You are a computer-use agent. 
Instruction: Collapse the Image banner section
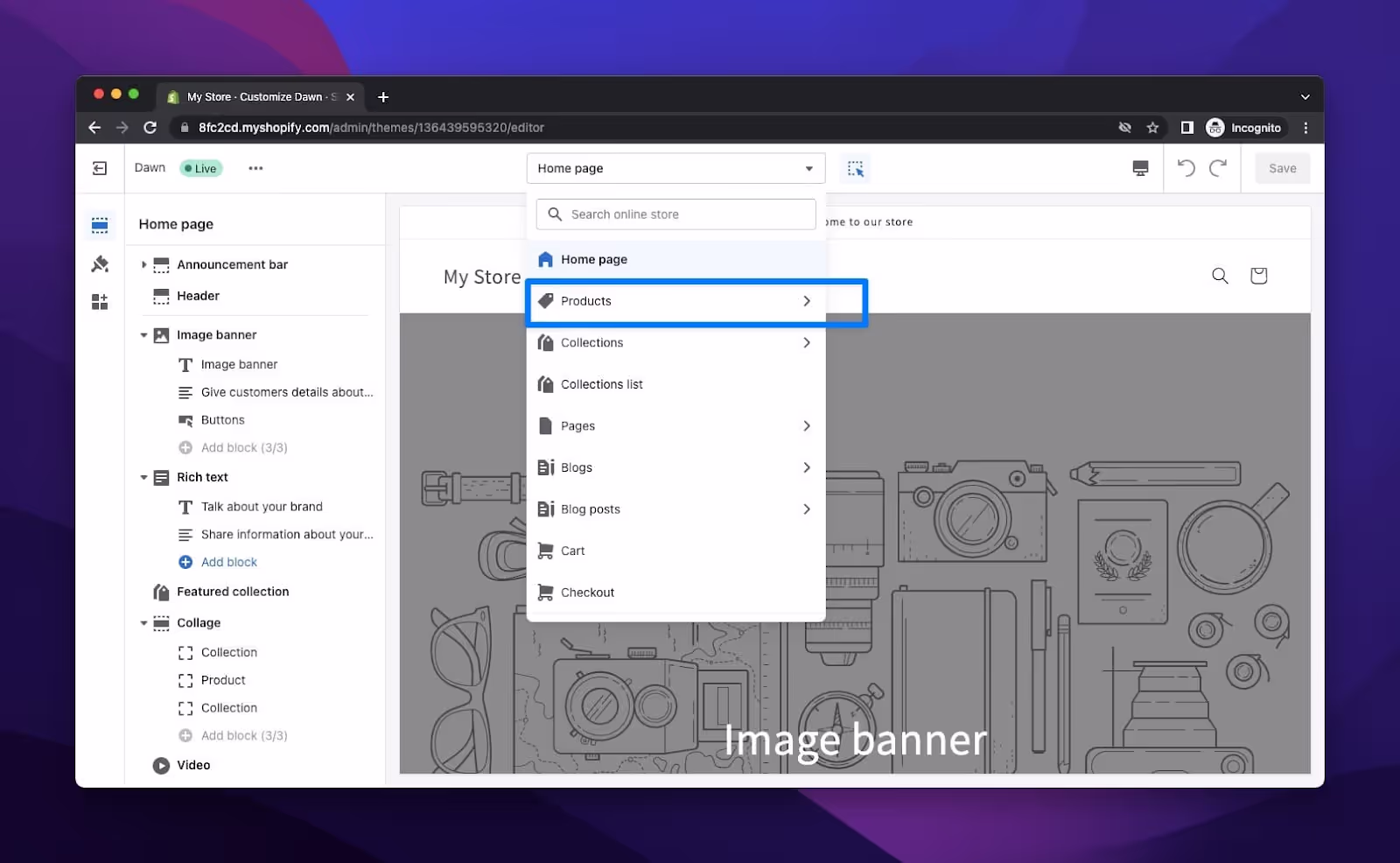coord(143,335)
